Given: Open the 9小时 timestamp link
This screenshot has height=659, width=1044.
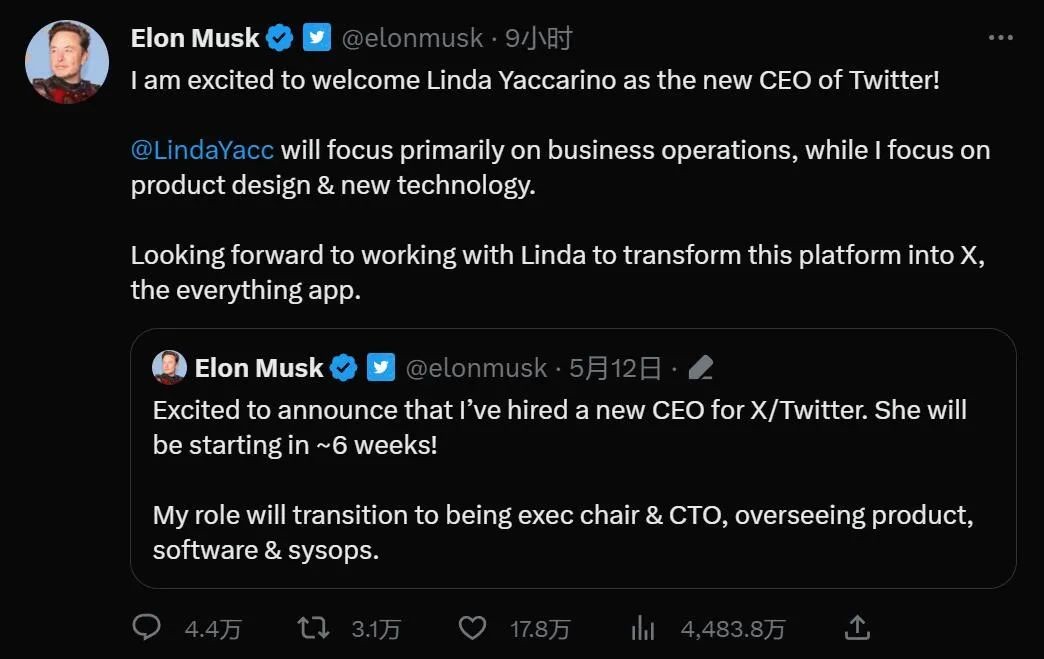Looking at the screenshot, I should 538,39.
